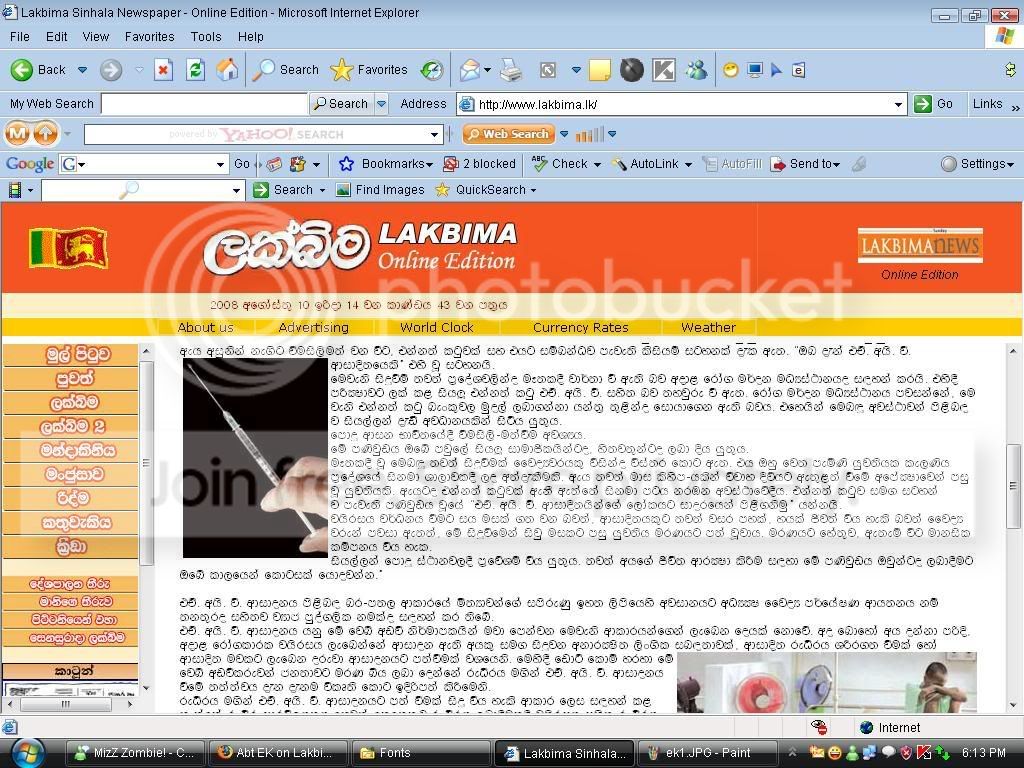This screenshot has width=1024, height=768.
Task: Click the My Web Search input box
Action: (x=204, y=104)
